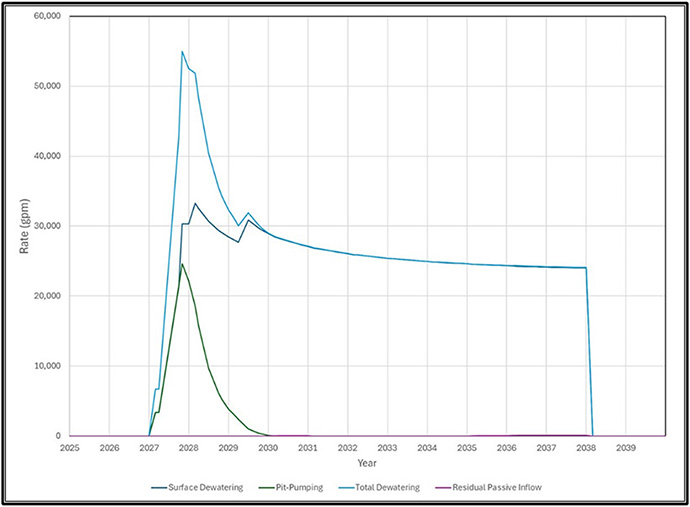The image size is (690, 507).
Task: Click the peak of the Total Dewatering line
Action: tap(182, 52)
